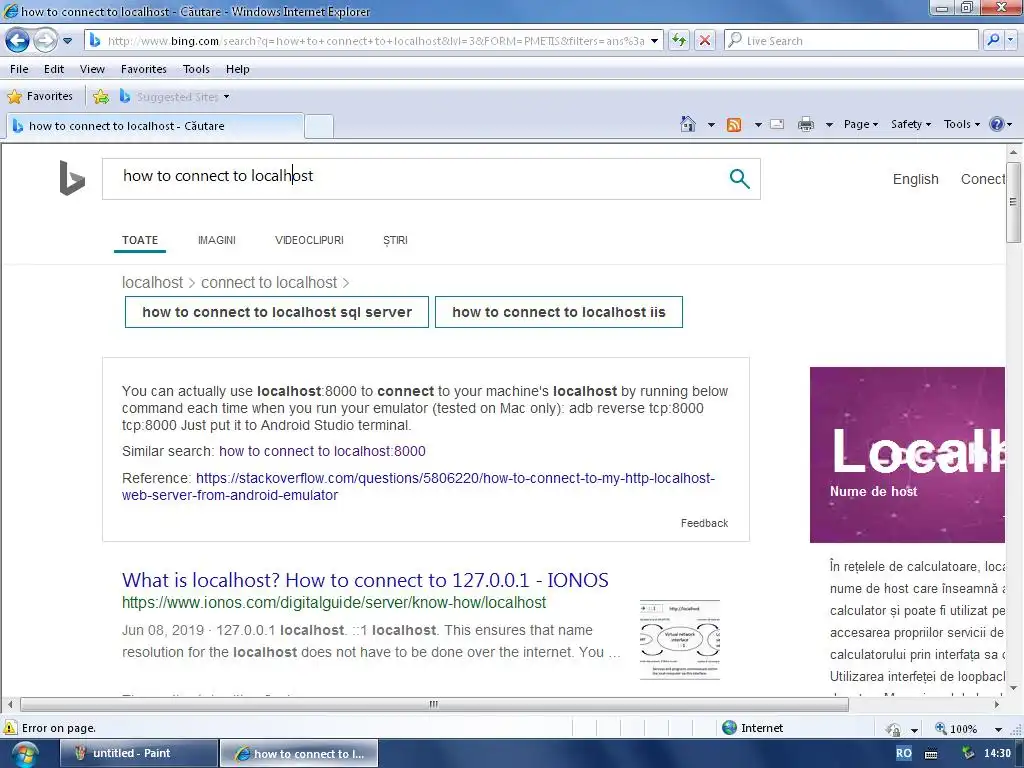Open 'What is localhost?' IONOS result
Screen dimensions: 1024x768
pyautogui.click(x=365, y=580)
